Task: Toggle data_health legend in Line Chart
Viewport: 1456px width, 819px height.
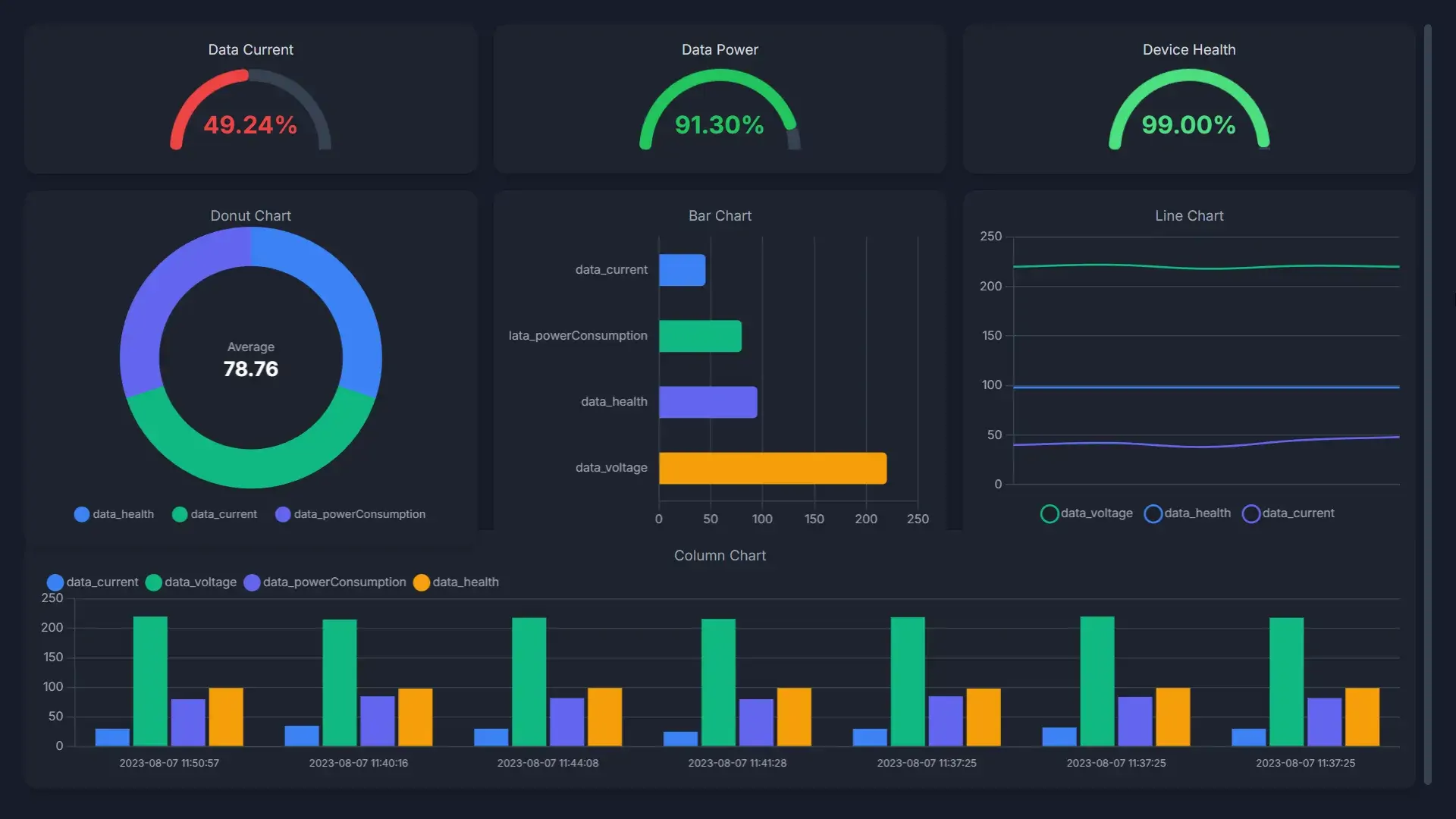Action: (1187, 513)
